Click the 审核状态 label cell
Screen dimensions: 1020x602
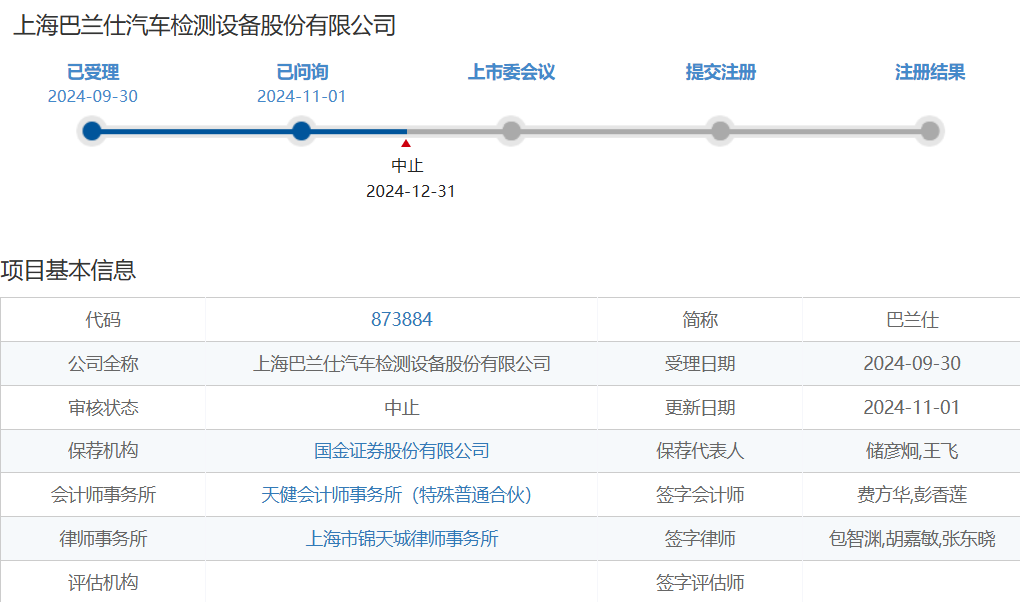103,407
